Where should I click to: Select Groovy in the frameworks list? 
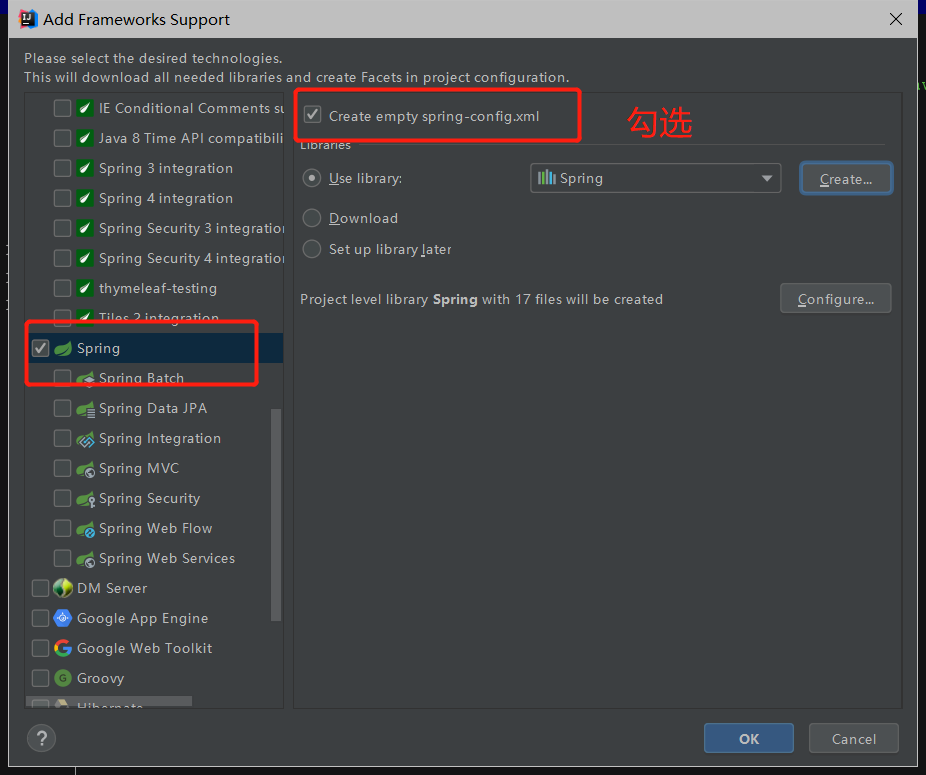tap(100, 678)
